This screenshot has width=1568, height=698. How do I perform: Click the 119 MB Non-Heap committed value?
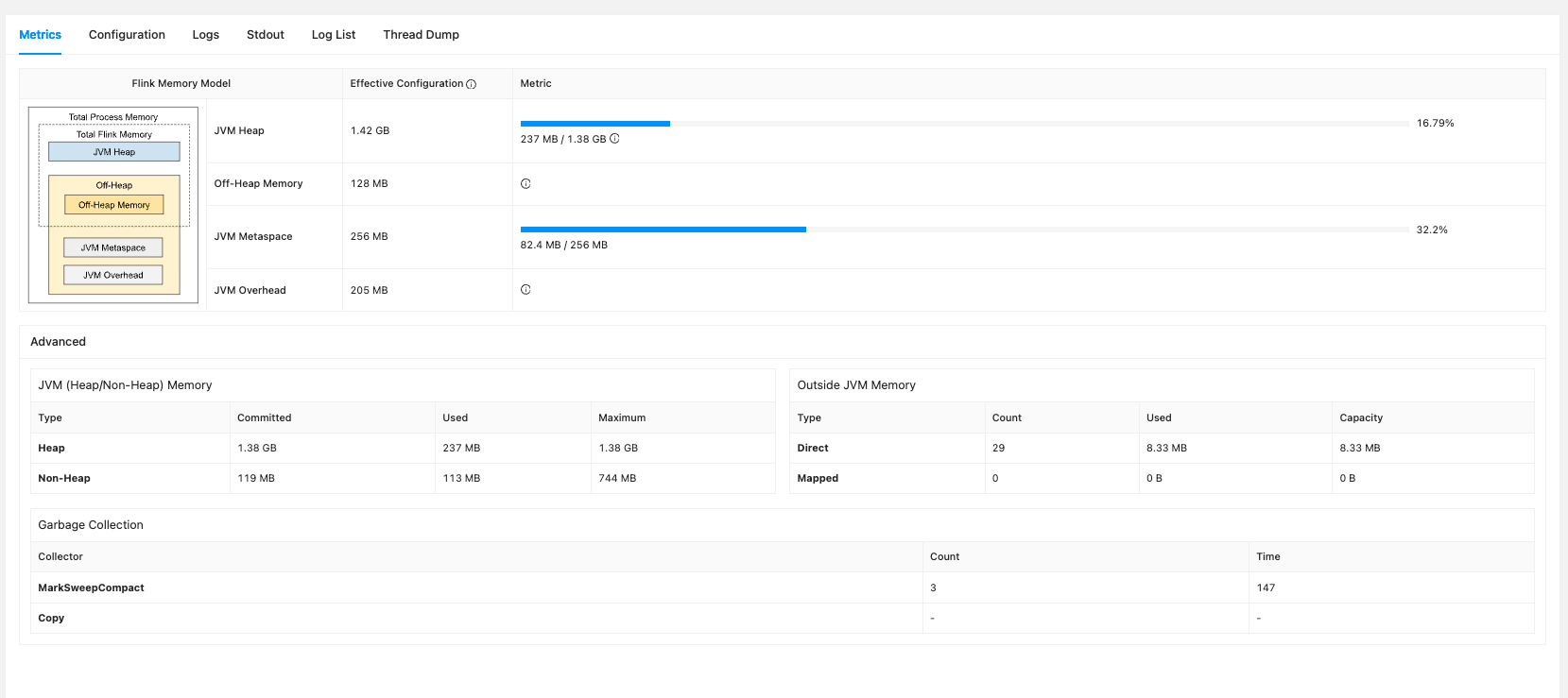click(256, 479)
